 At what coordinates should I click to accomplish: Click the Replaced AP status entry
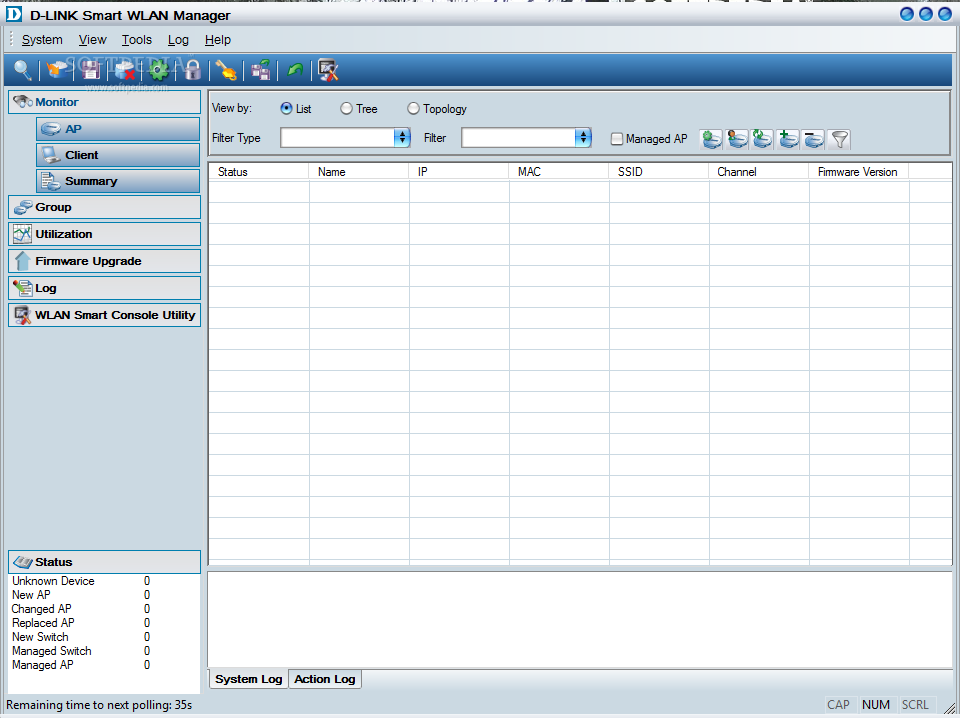pos(43,623)
